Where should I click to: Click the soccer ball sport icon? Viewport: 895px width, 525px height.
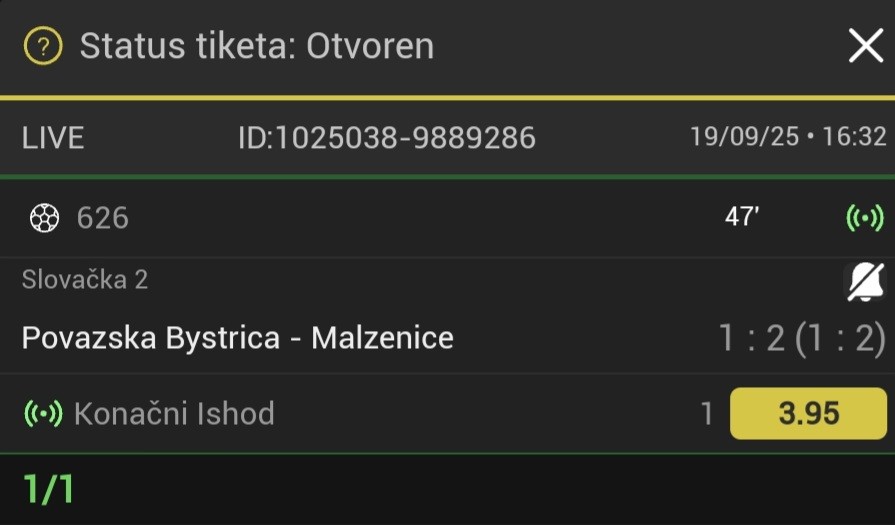coord(44,218)
